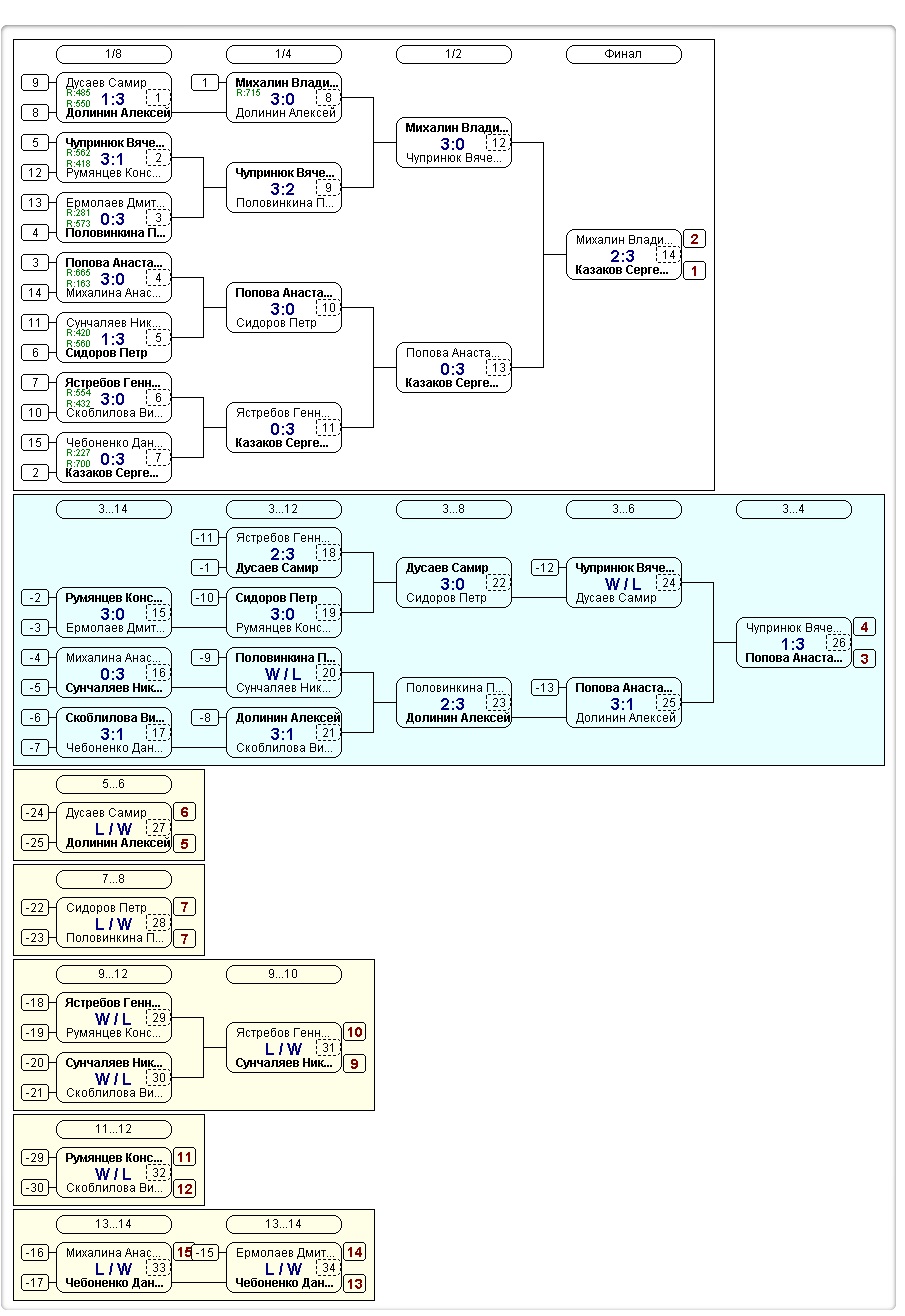Select the 1/2 round header
Screen dimensions: 905x1316
[454, 54]
